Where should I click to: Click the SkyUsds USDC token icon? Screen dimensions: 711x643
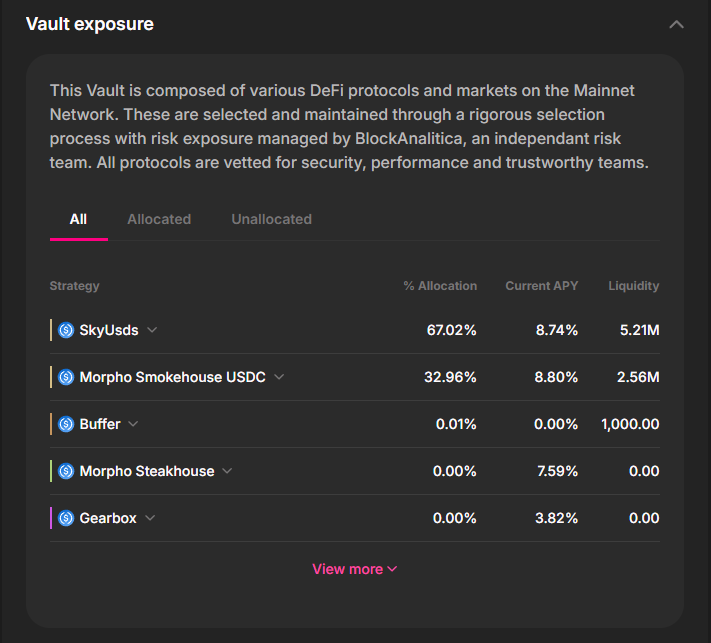pyautogui.click(x=66, y=330)
